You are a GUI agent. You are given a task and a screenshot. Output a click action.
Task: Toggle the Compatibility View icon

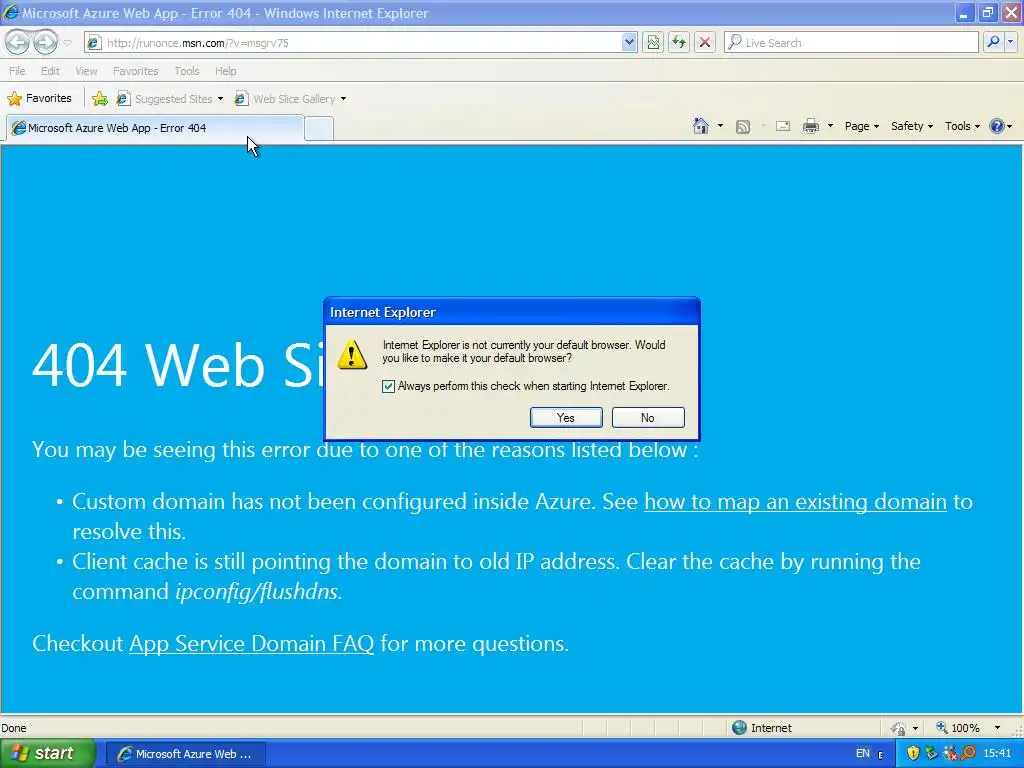point(653,42)
